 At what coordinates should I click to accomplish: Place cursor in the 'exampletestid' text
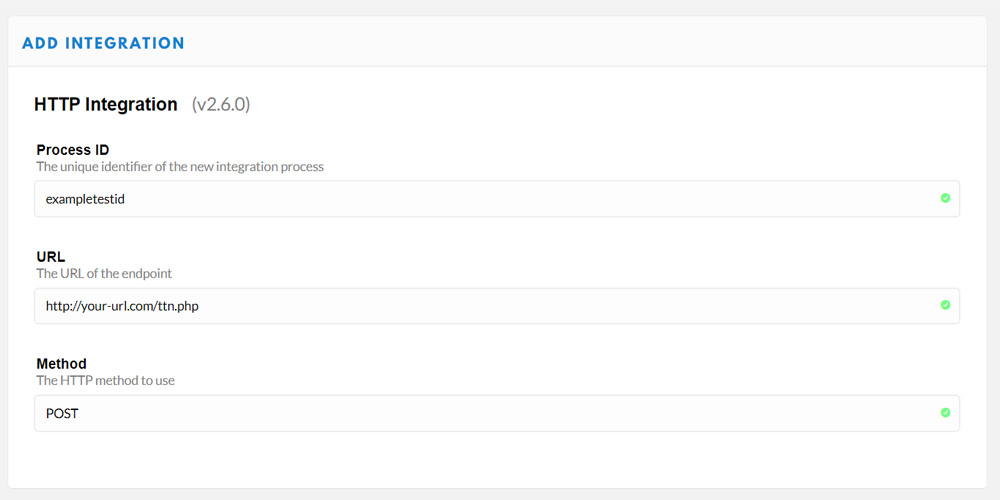tap(85, 199)
